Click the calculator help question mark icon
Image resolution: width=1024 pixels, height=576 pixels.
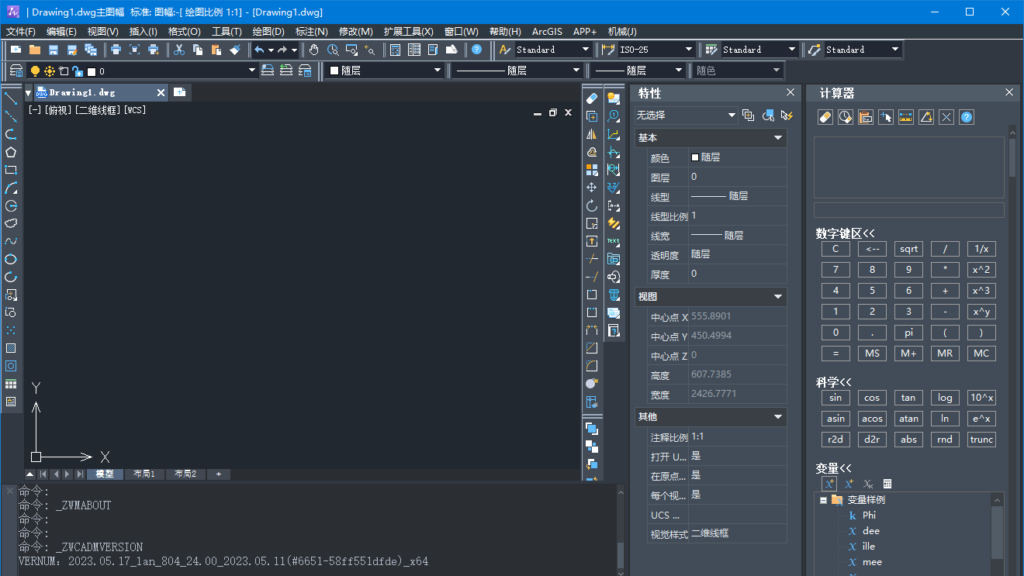click(967, 117)
